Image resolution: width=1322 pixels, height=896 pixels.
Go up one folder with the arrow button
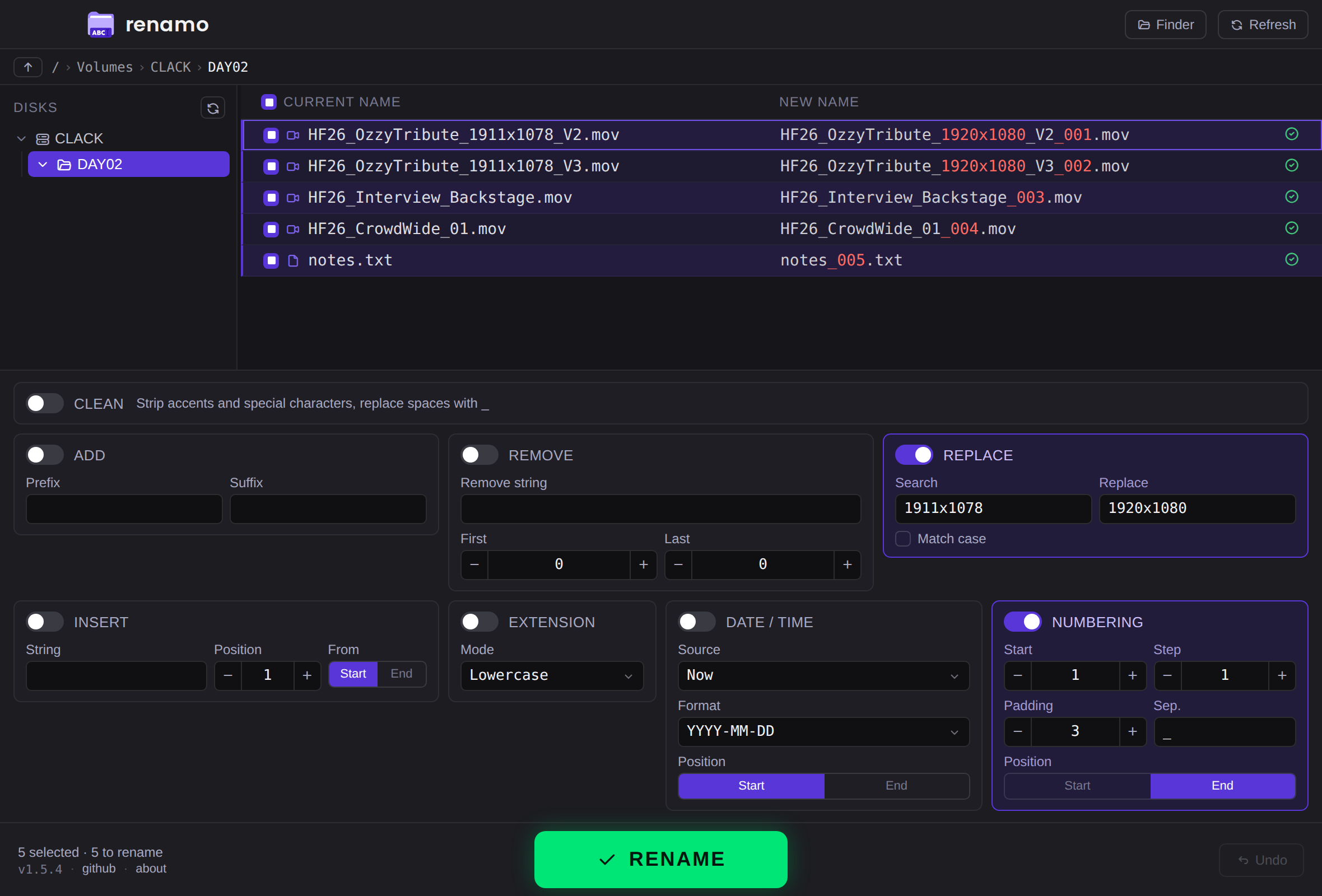click(28, 67)
